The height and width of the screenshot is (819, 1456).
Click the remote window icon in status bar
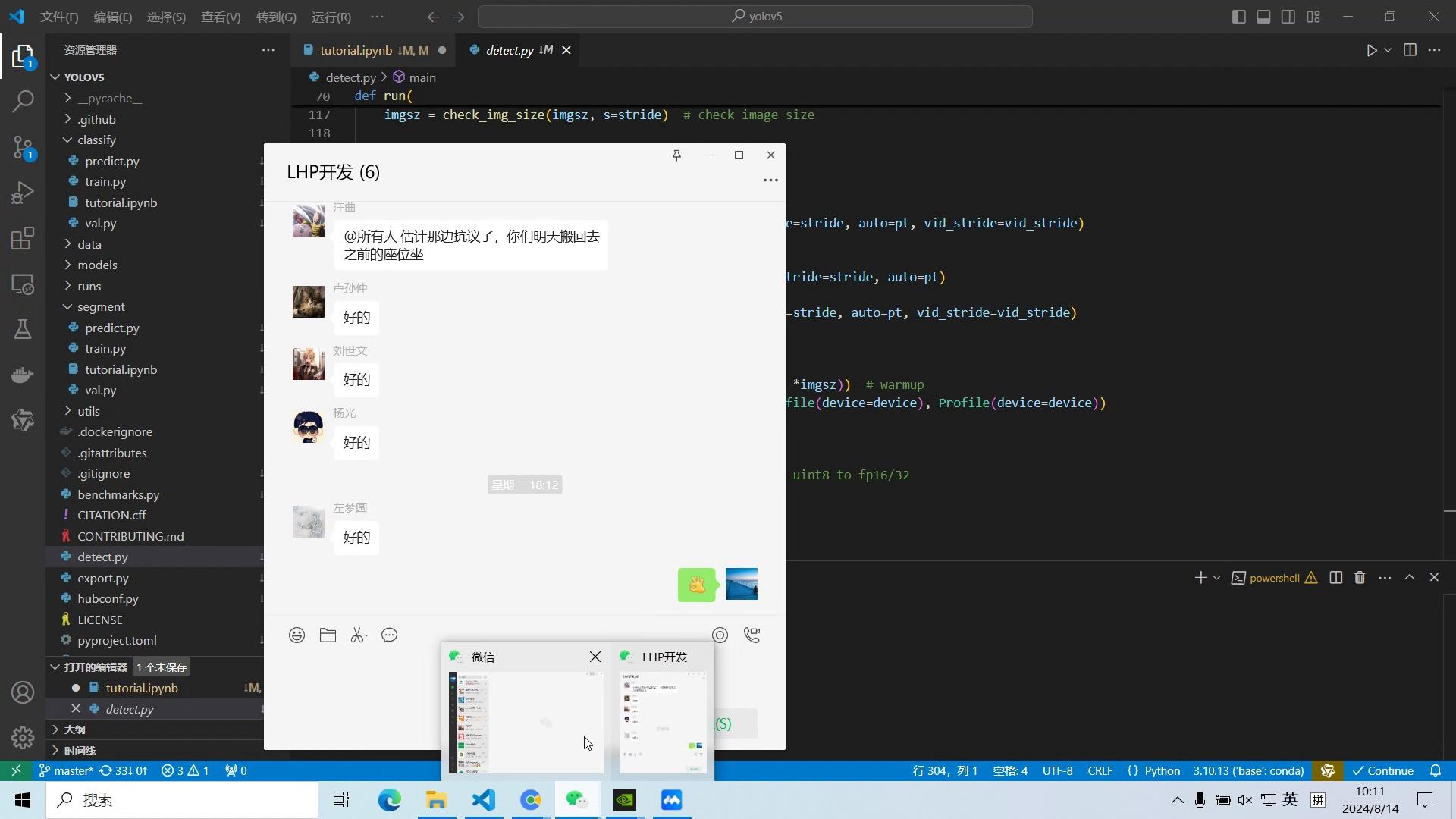point(16,770)
